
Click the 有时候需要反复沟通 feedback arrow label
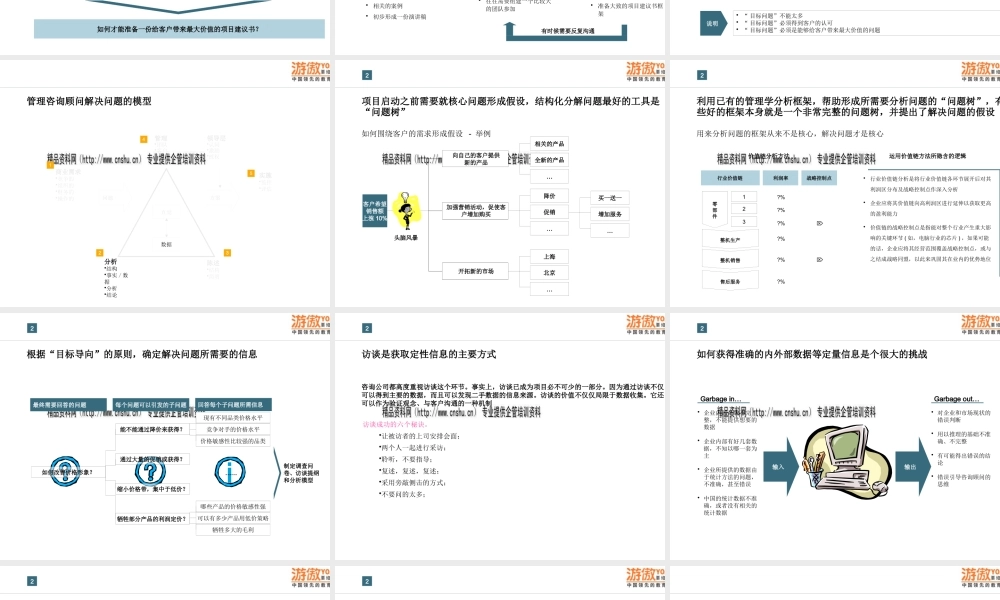tap(568, 31)
